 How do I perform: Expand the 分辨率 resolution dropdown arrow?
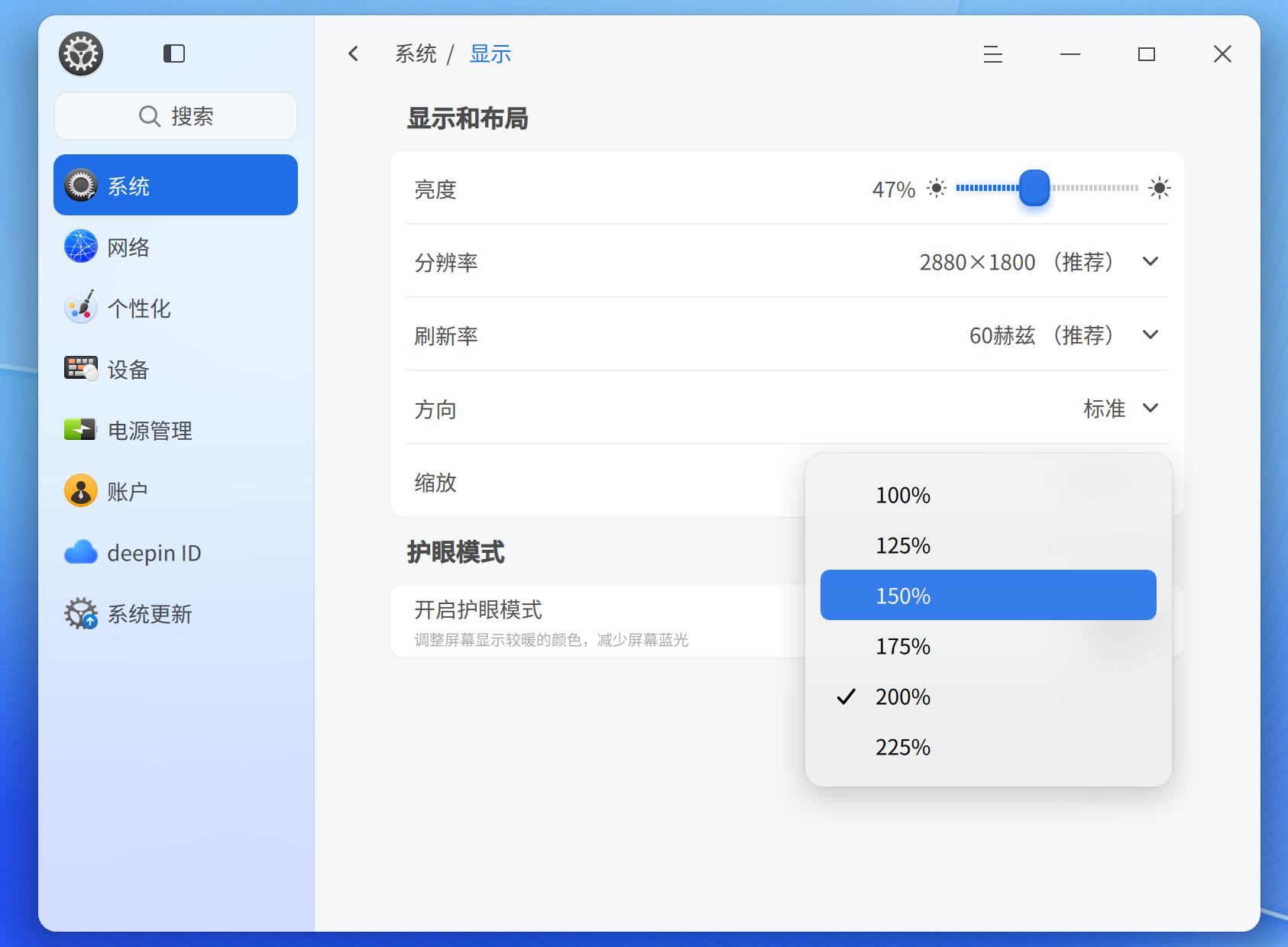[x=1150, y=262]
